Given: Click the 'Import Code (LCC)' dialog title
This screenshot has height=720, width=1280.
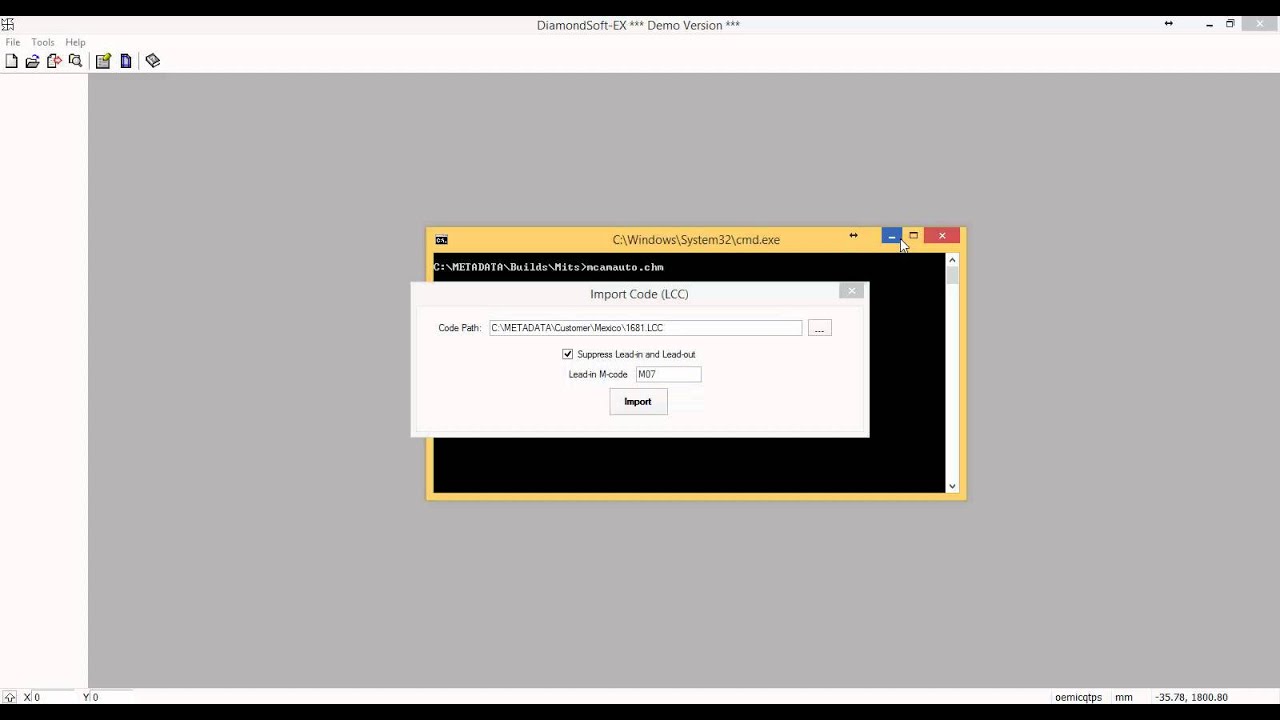Looking at the screenshot, I should tap(639, 294).
